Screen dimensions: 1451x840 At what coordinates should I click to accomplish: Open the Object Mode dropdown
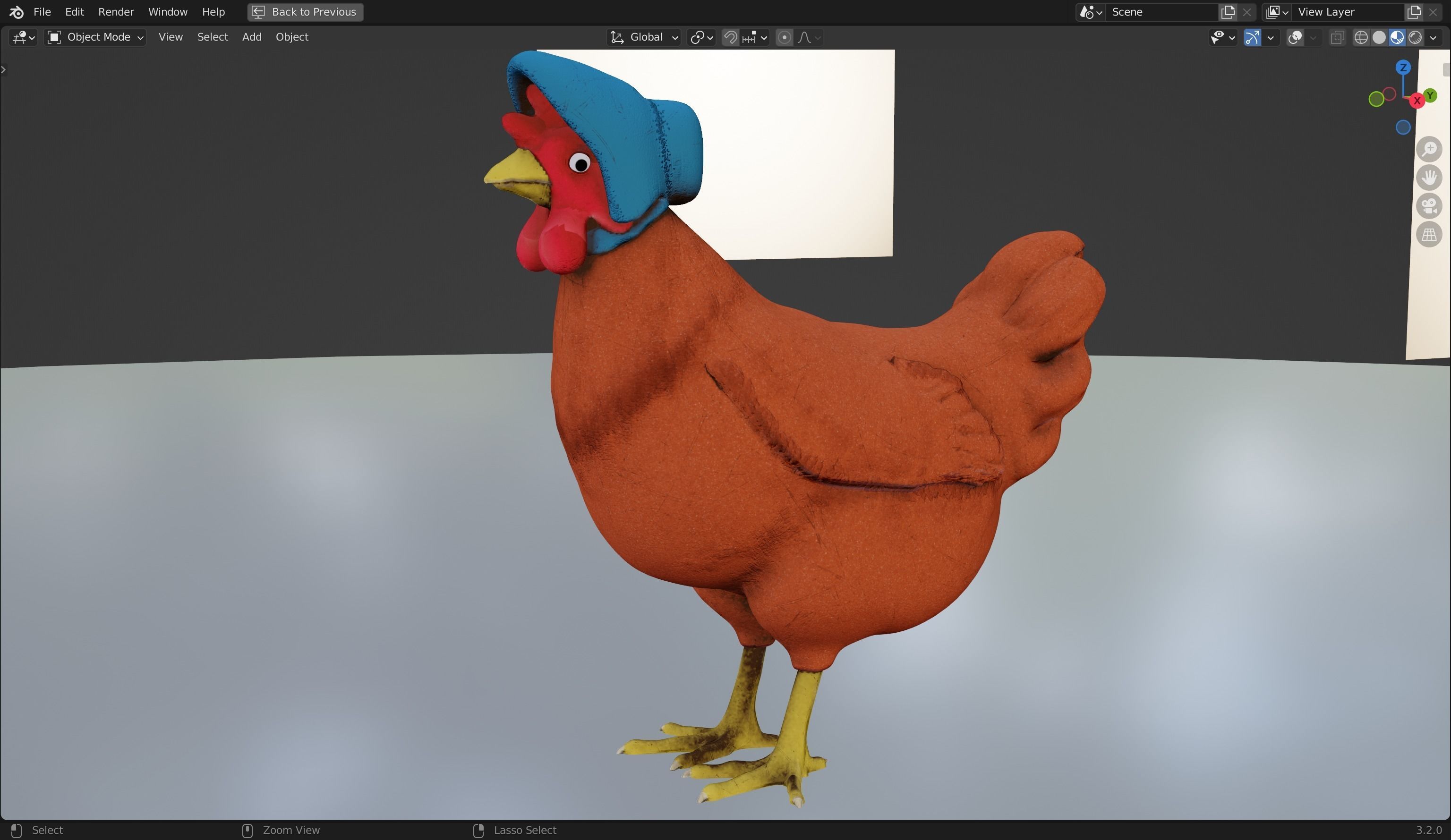[95, 37]
